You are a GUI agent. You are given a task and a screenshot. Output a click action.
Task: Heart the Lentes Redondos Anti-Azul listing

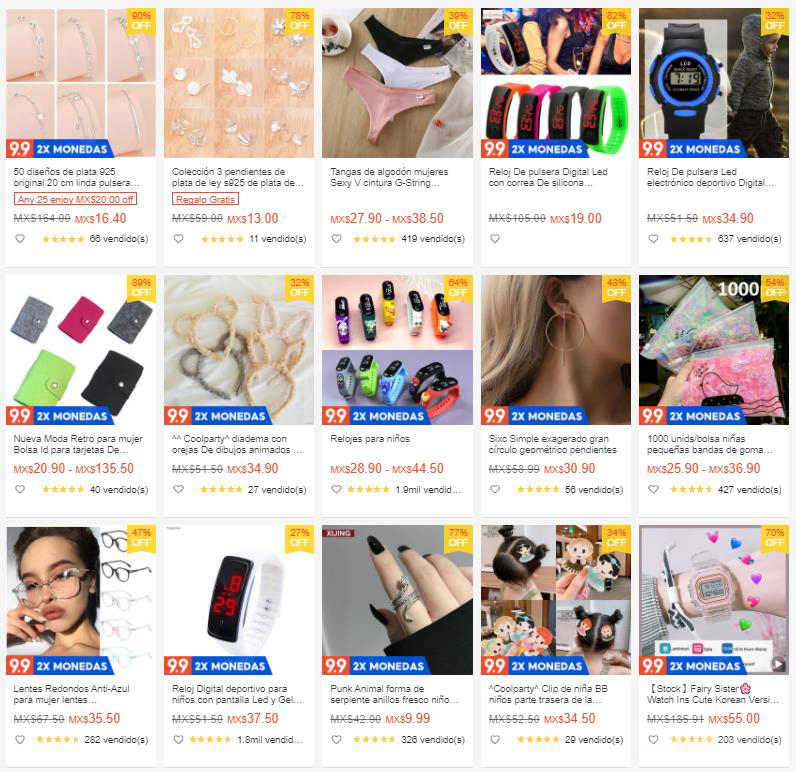point(20,740)
